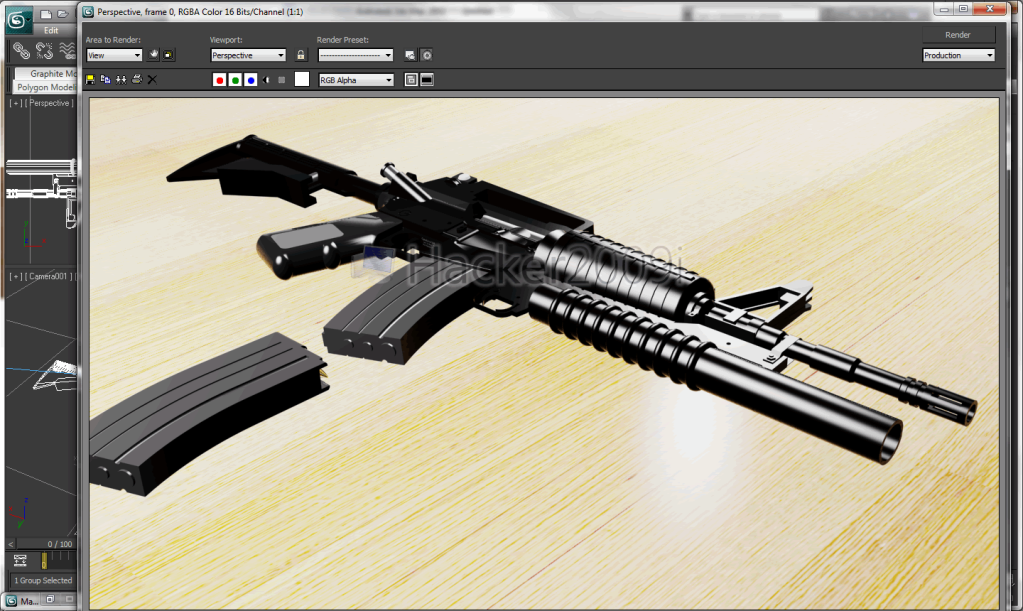Viewport: 1023px width, 611px height.
Task: Select the Unlink Selection tool
Action: click(44, 50)
